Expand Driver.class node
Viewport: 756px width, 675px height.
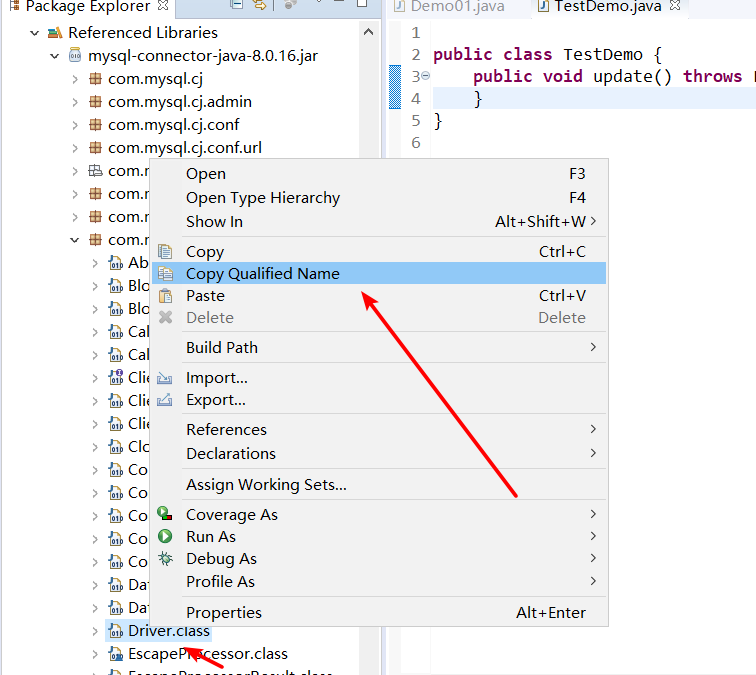pos(95,631)
